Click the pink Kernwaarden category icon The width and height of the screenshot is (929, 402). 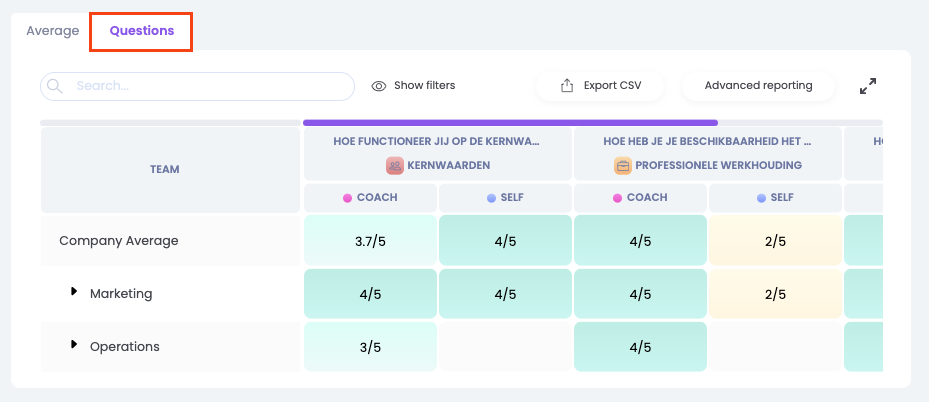395,165
